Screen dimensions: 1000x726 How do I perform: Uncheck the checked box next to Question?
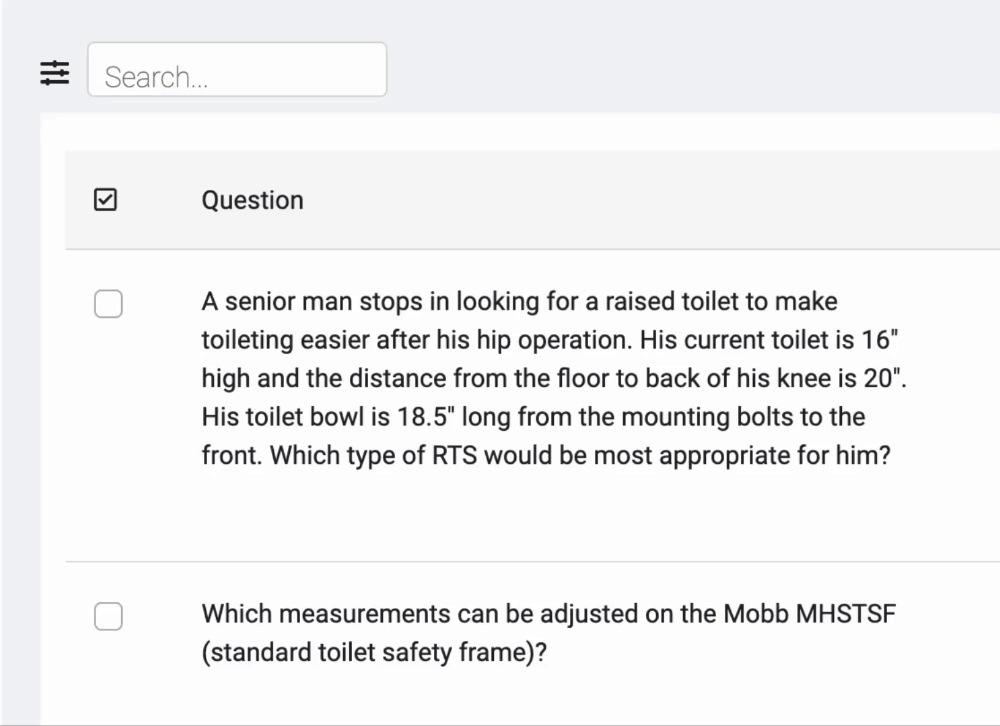point(105,200)
